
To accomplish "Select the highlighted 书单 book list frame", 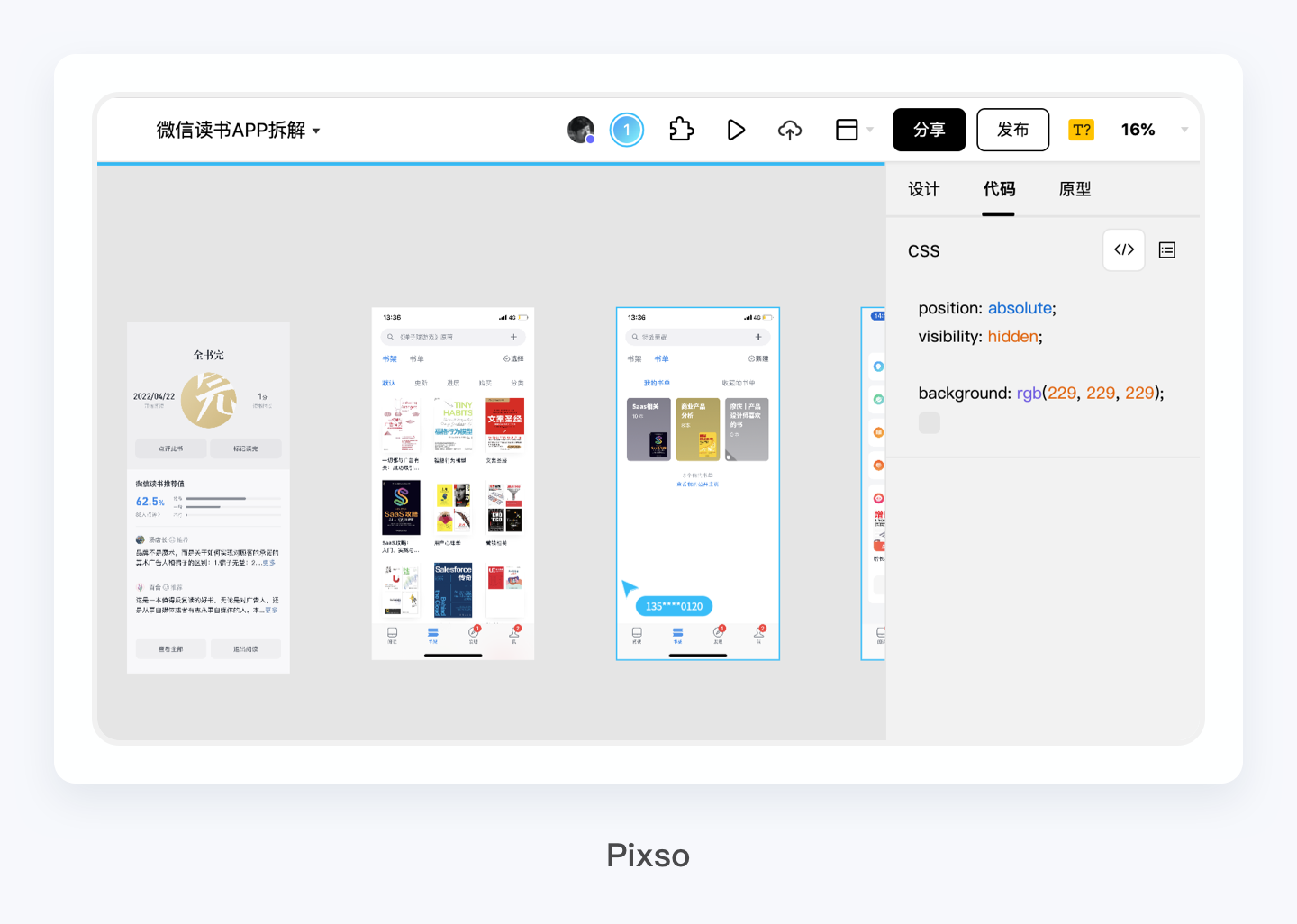I will coord(698,484).
